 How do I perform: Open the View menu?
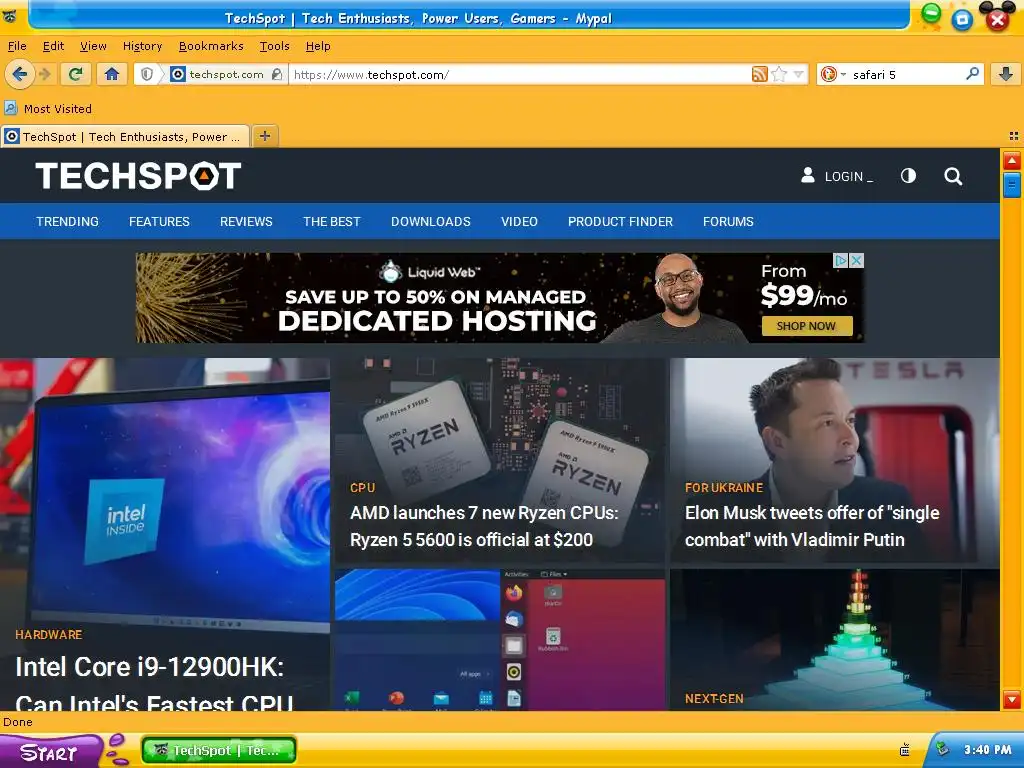tap(93, 46)
